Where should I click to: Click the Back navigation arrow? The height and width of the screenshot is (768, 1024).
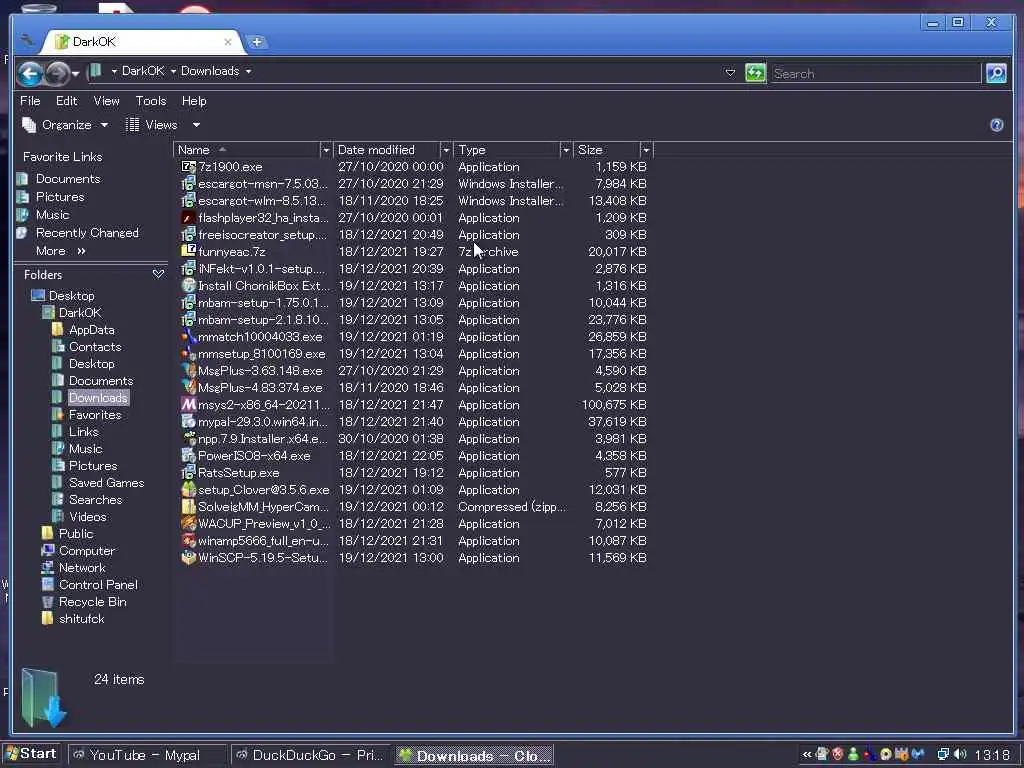coord(30,72)
